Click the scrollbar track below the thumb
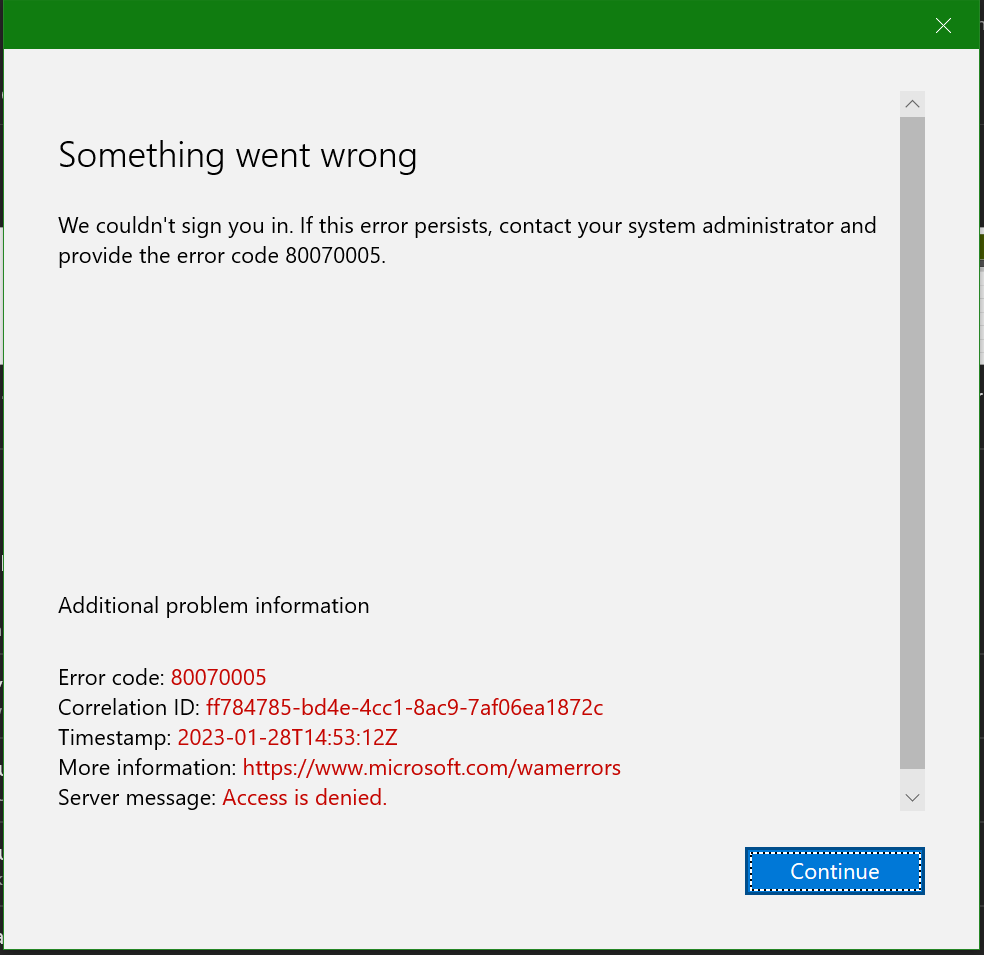984x955 pixels. (x=911, y=775)
